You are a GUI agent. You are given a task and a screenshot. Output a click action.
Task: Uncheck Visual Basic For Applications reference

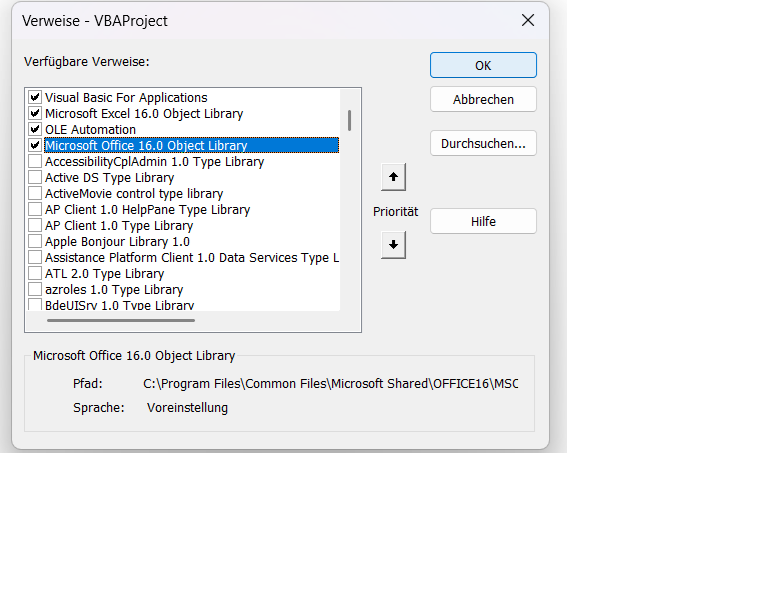click(35, 97)
